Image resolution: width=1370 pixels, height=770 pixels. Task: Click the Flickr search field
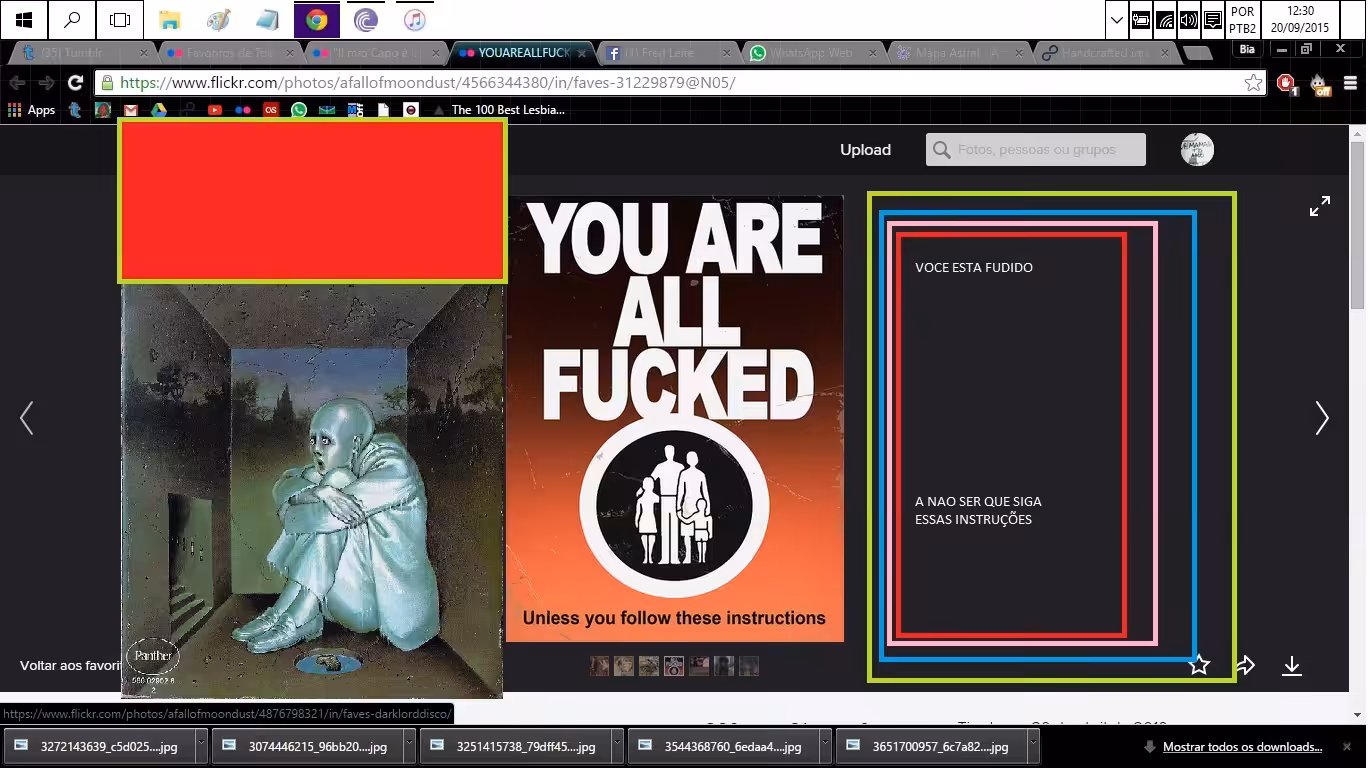tap(1036, 150)
